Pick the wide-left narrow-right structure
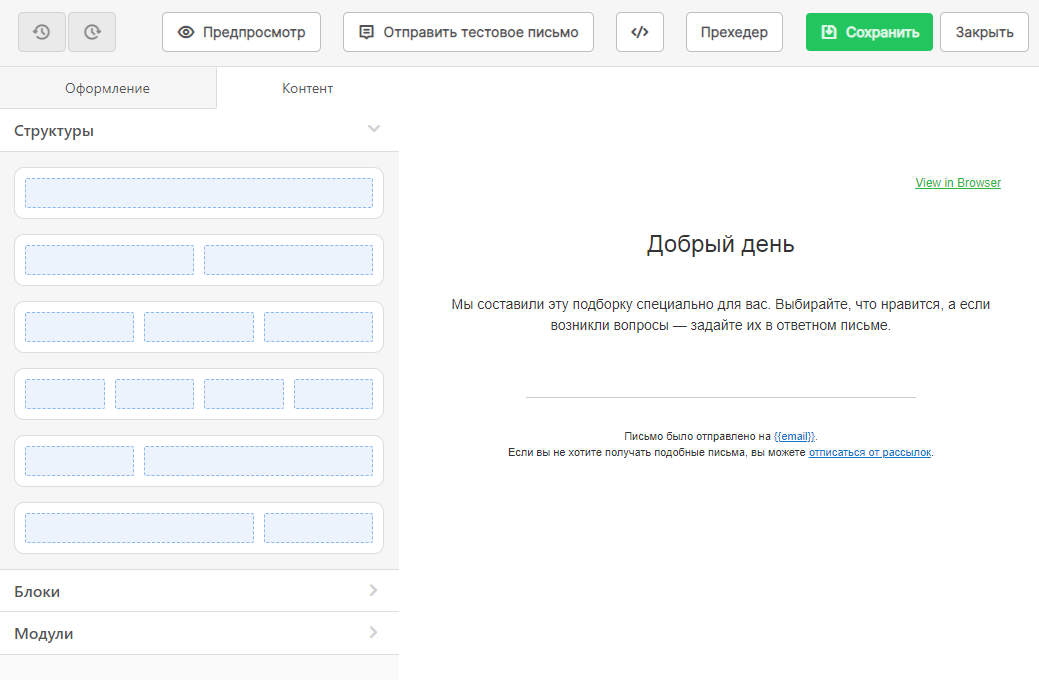 [x=199, y=527]
